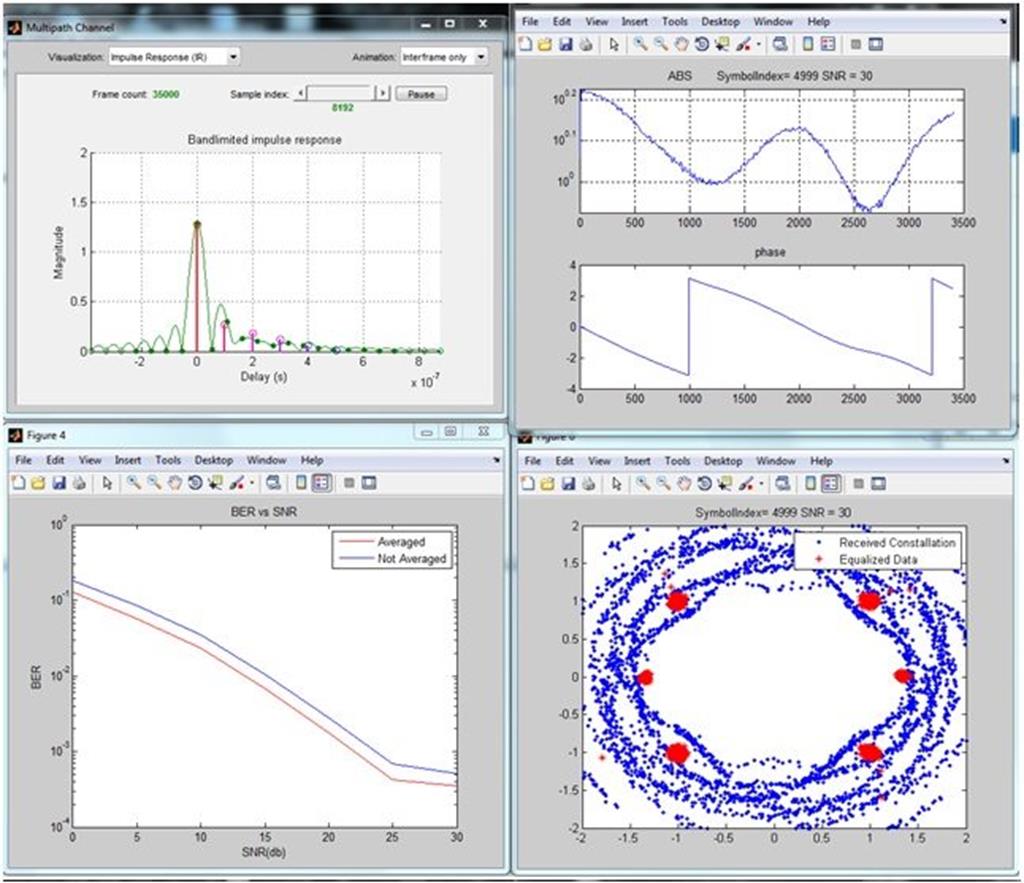Select the Brush/Select Data tool in Figure 4
The width and height of the screenshot is (1024, 883).
pos(237,483)
